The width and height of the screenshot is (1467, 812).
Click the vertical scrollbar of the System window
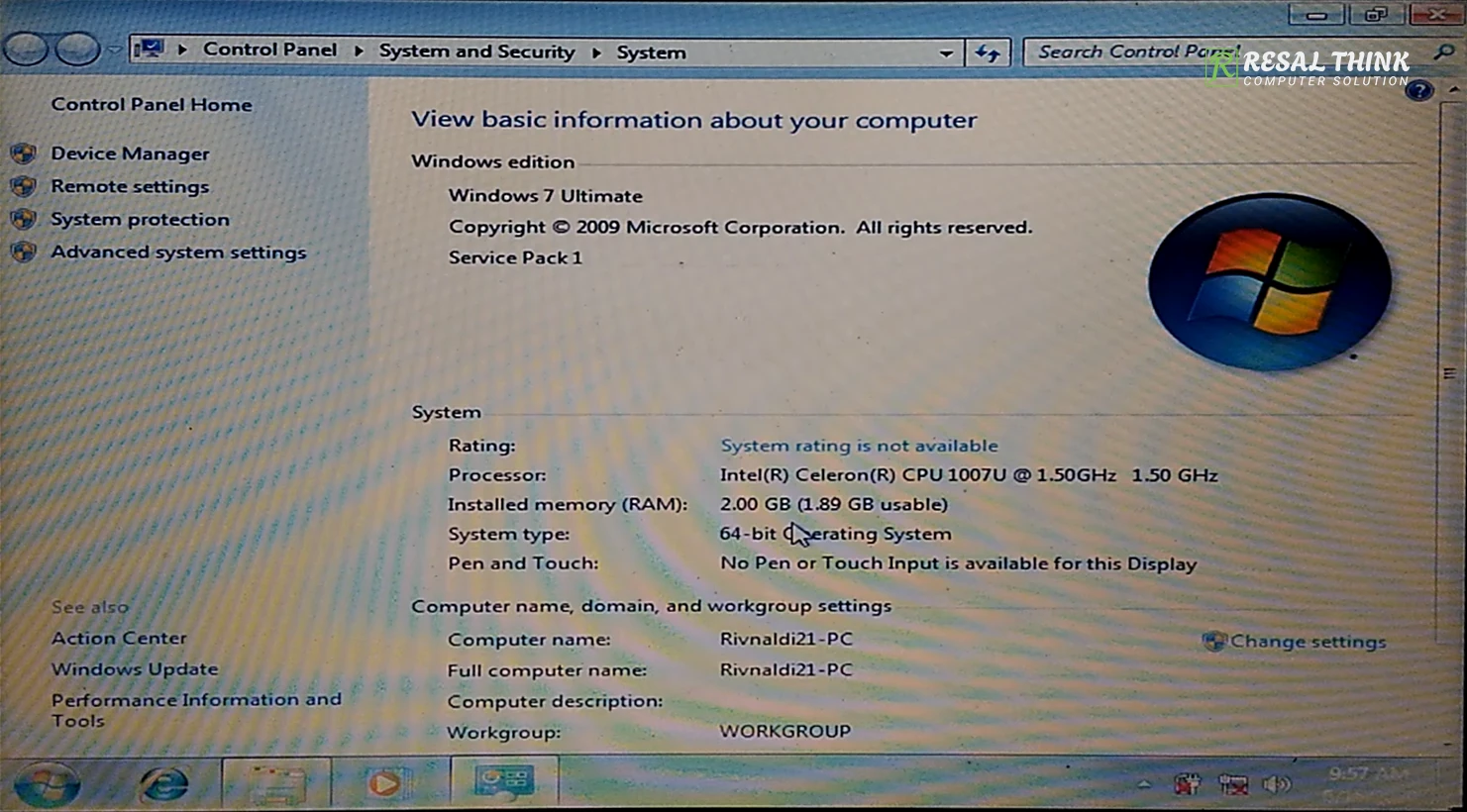(x=1448, y=373)
